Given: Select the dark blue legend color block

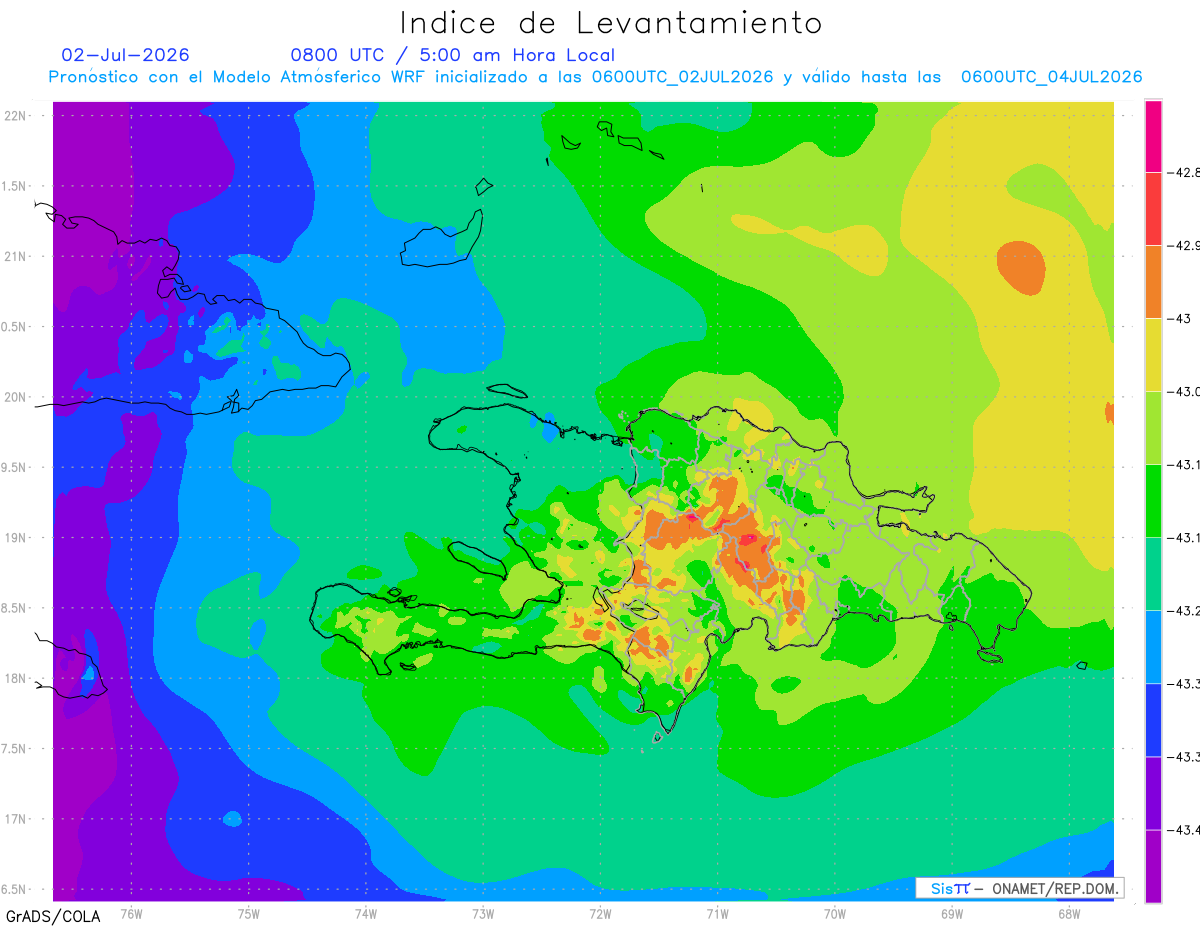Looking at the screenshot, I should coord(1153,719).
